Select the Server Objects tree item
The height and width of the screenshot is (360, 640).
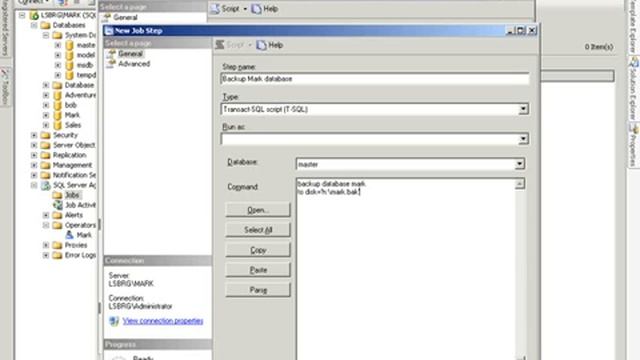[x=74, y=145]
